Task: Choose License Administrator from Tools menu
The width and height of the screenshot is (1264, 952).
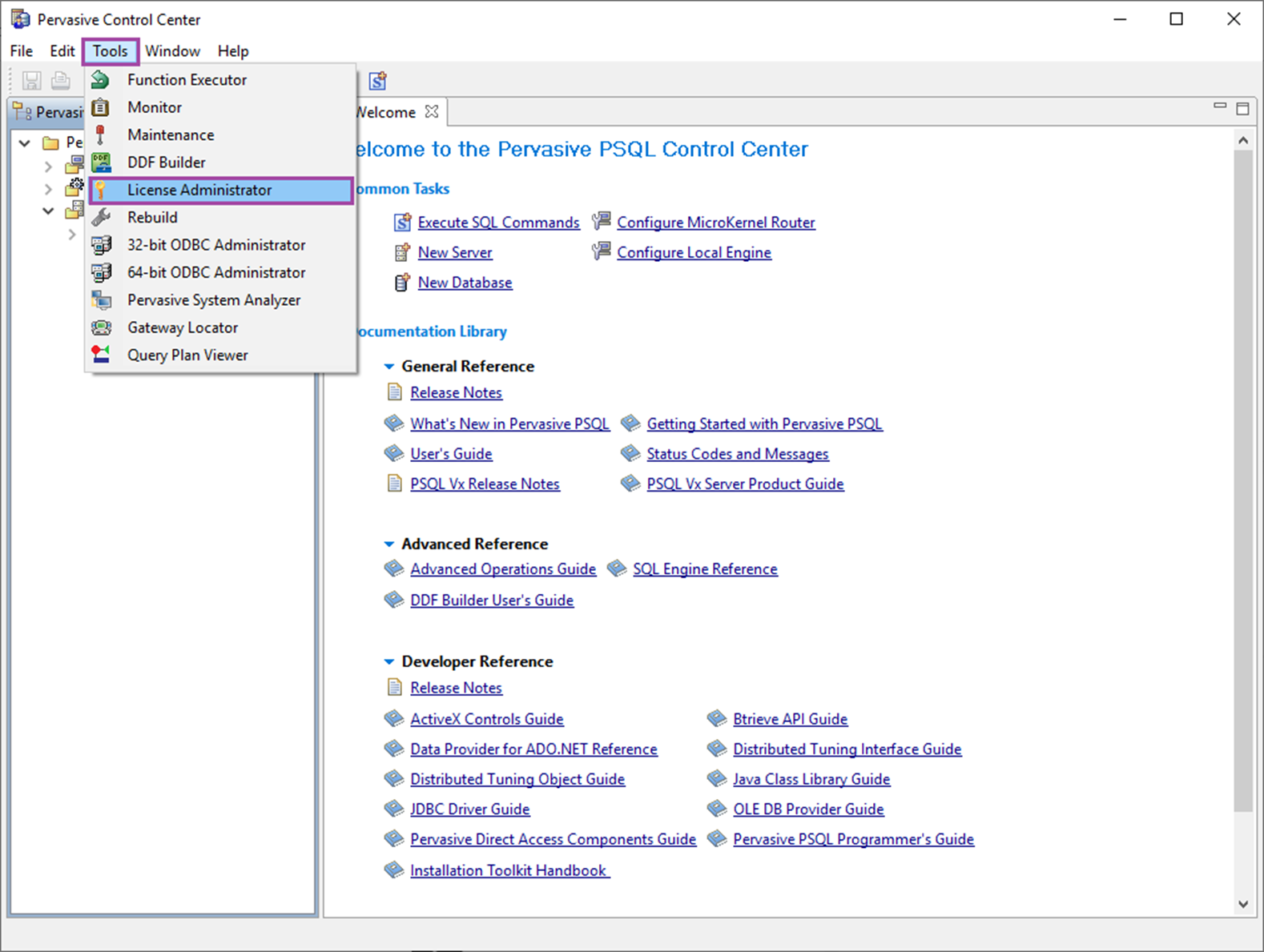Action: [x=220, y=190]
